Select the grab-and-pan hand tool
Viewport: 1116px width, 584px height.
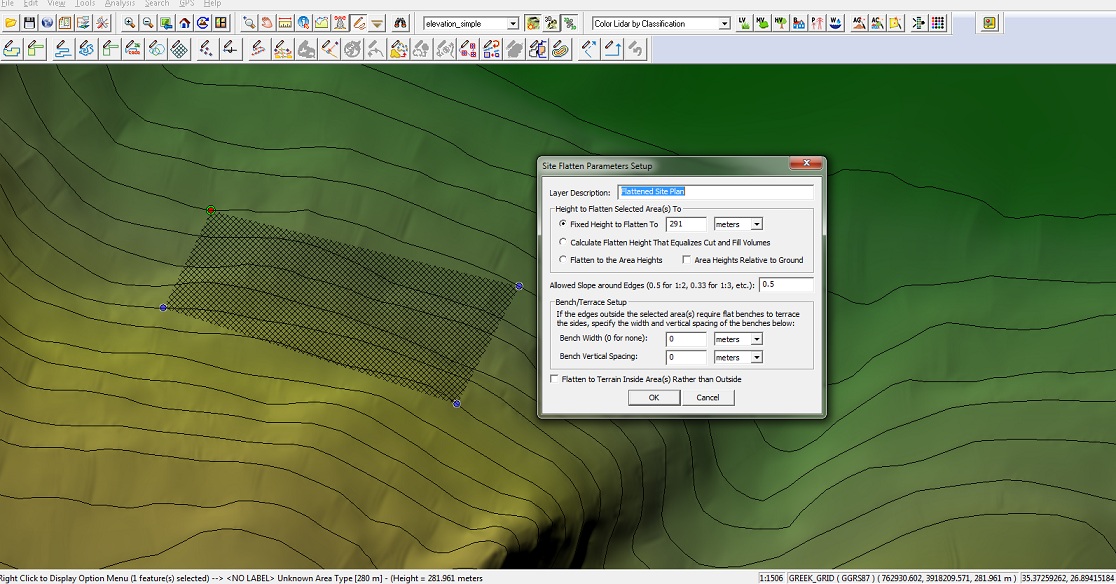pyautogui.click(x=267, y=23)
